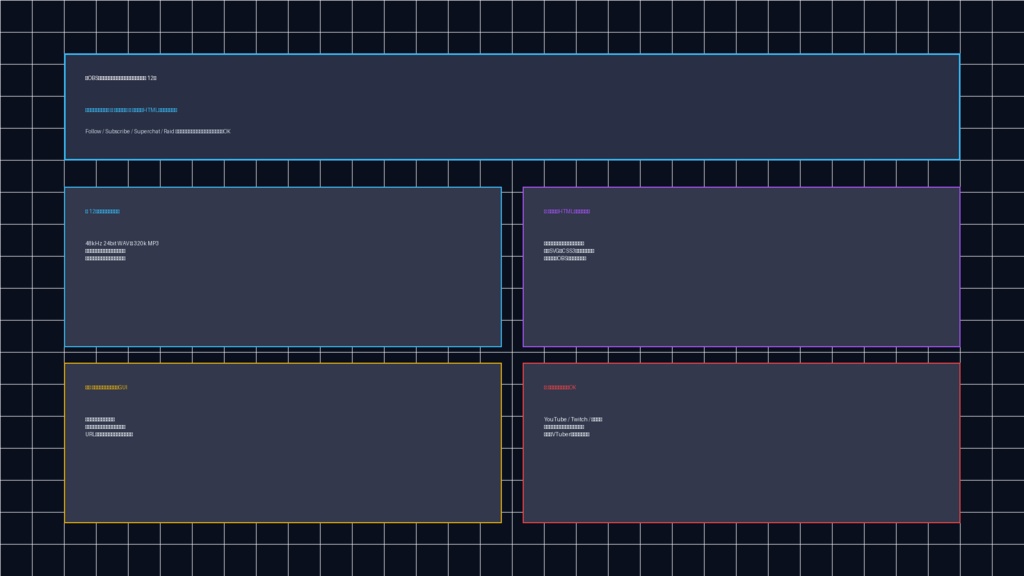Click the purple card heading containing "HTML"
Image resolution: width=1024 pixels, height=576 pixels.
pyautogui.click(x=567, y=212)
